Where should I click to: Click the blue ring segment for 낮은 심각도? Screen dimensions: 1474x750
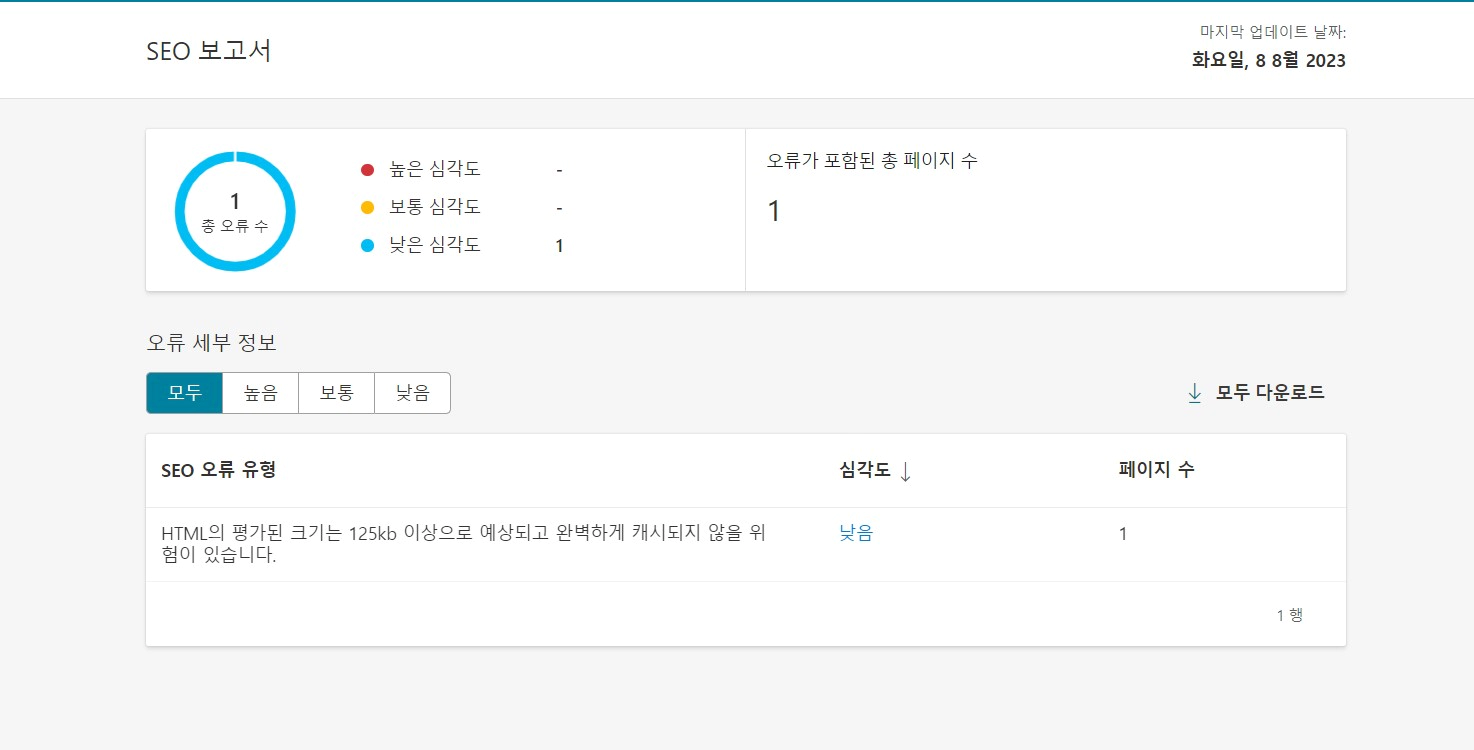pos(235,157)
